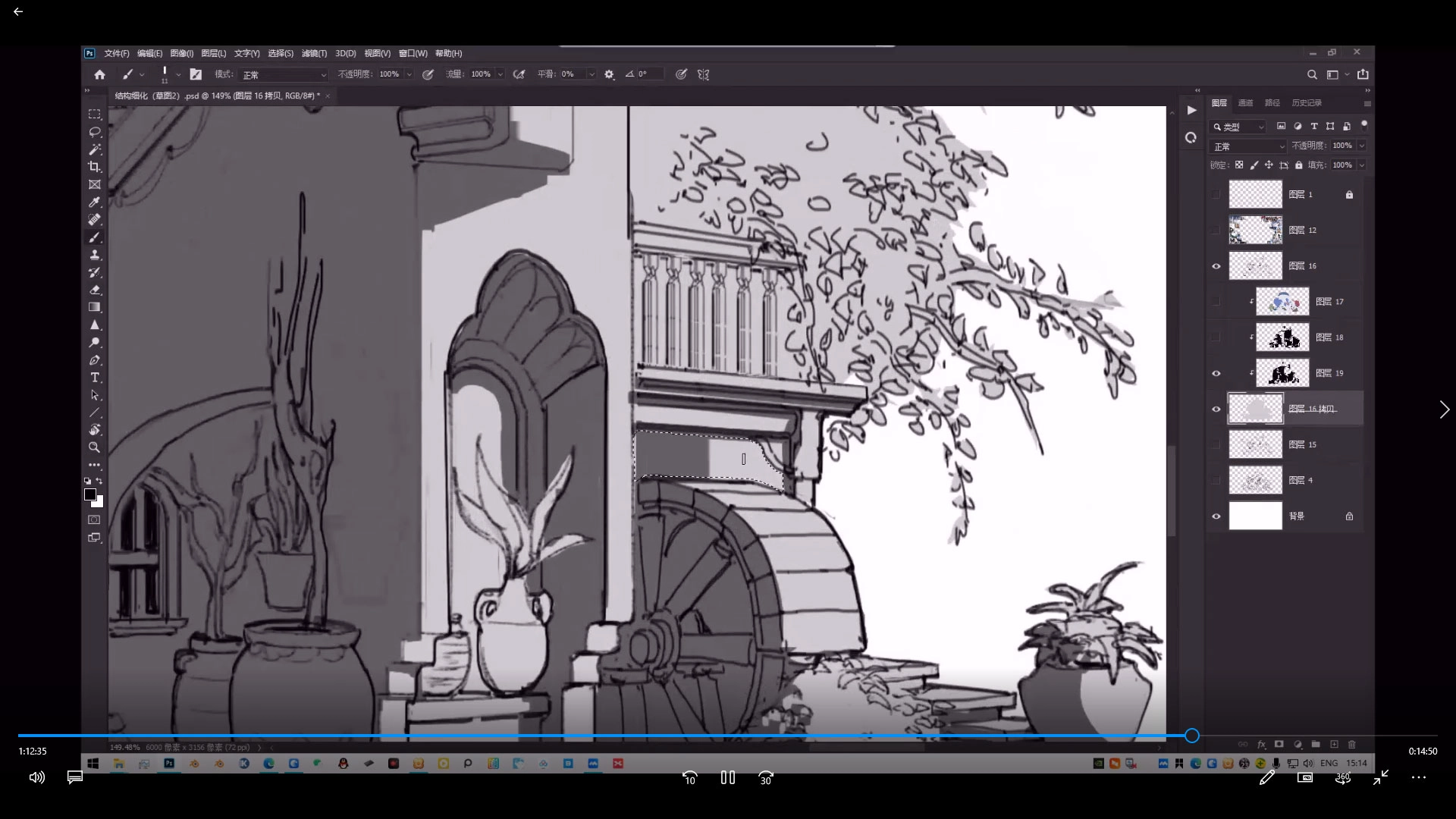Show layer 图层 12

1216,231
